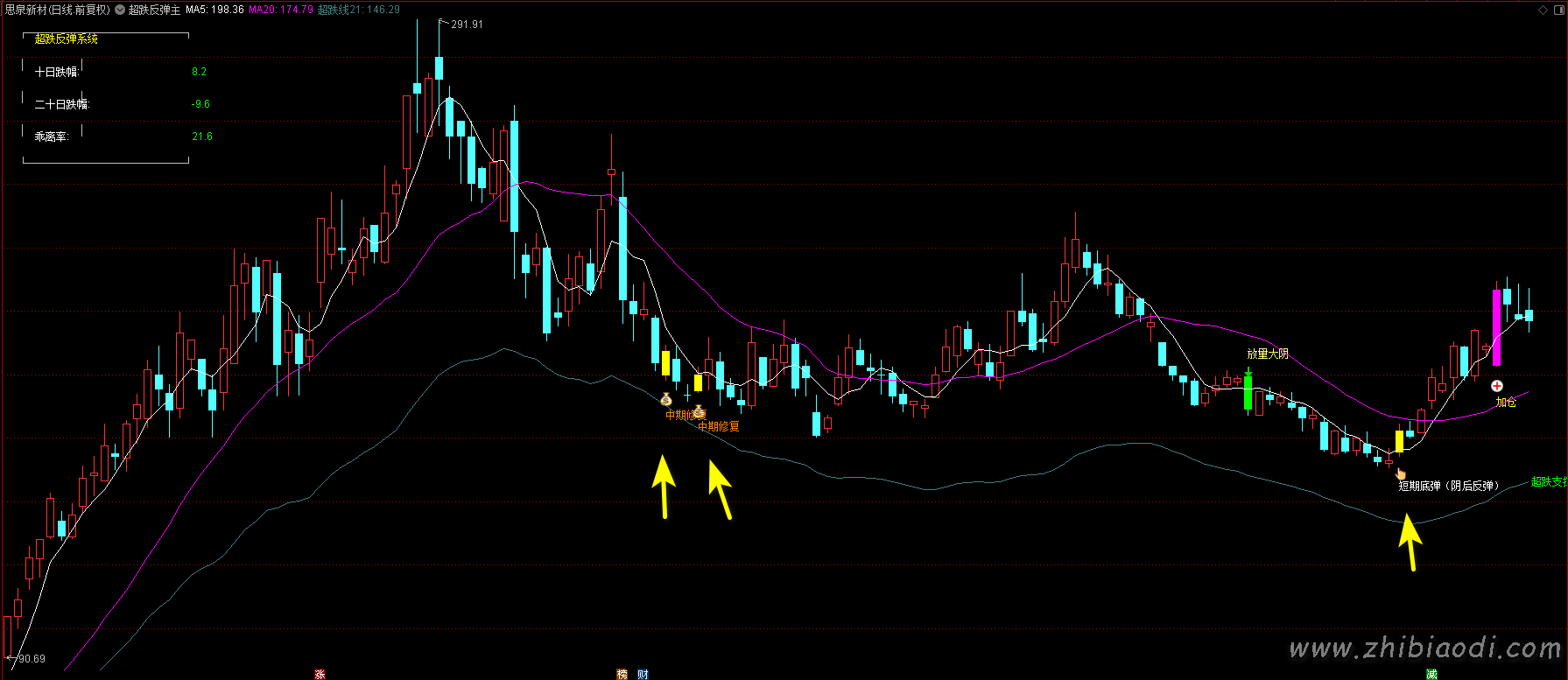
Task: Click the 超跌反弹系统 panel heading
Action: tap(67, 39)
